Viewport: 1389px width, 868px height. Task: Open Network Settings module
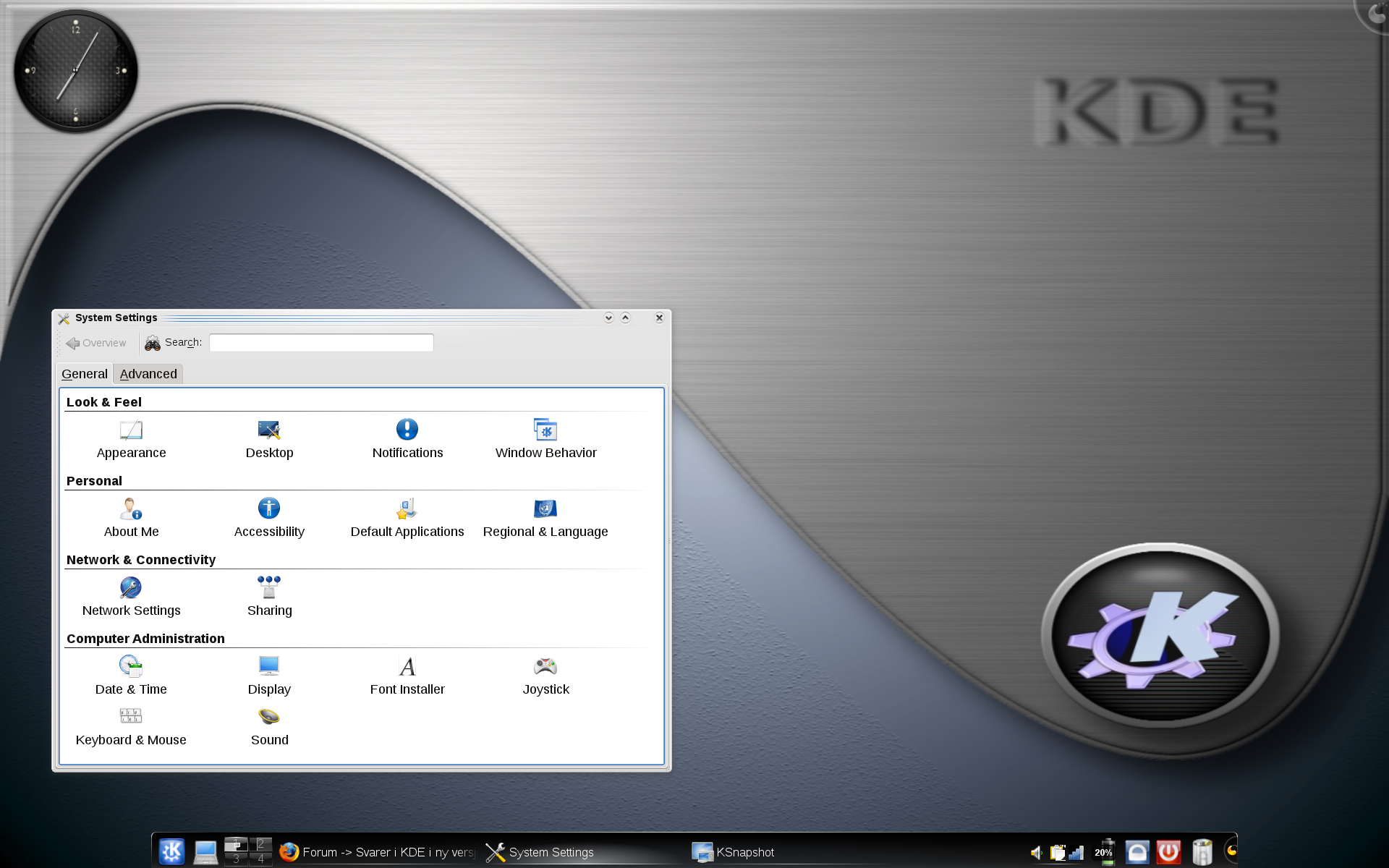[131, 597]
